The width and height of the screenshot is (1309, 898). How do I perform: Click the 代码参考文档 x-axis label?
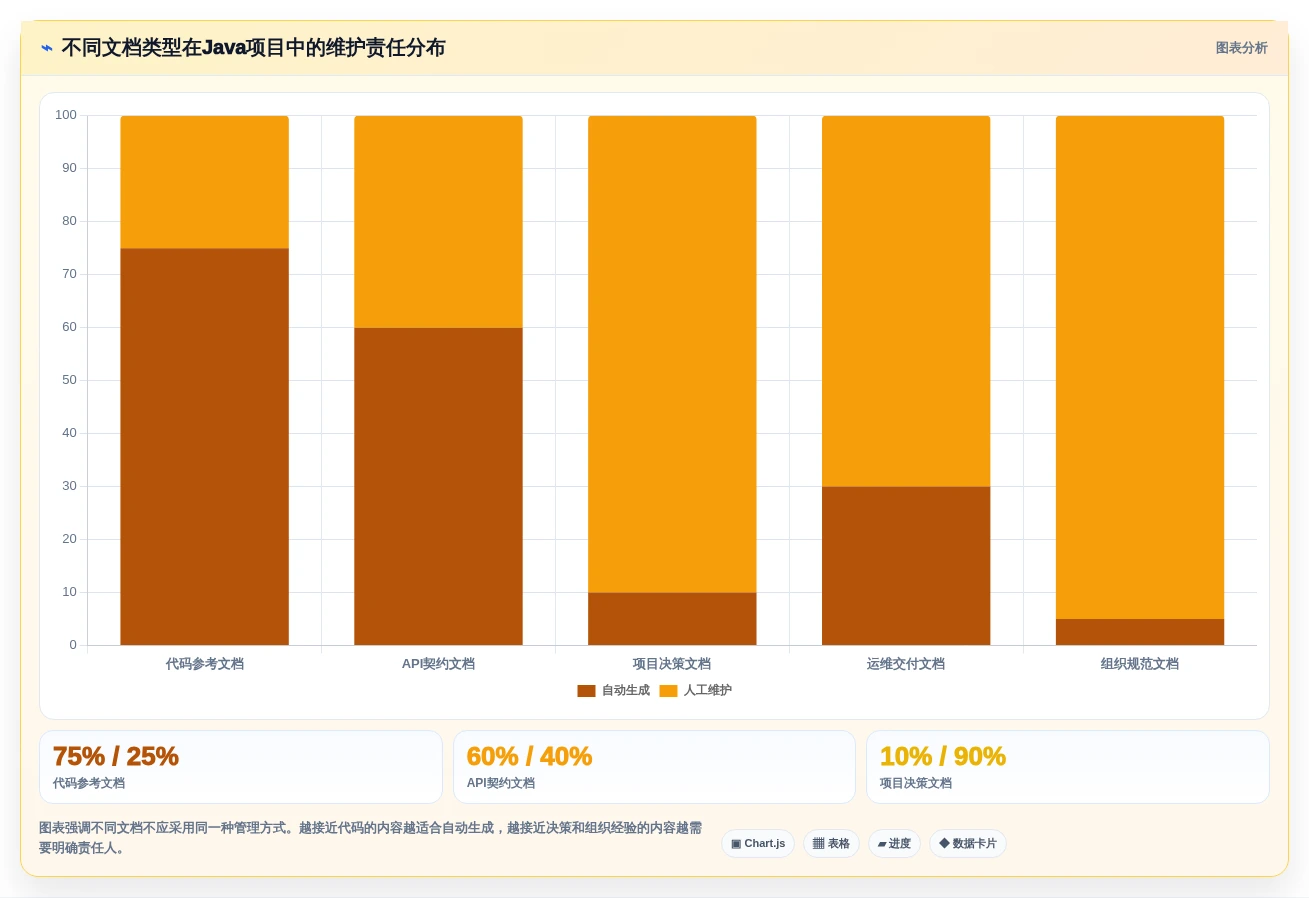205,664
